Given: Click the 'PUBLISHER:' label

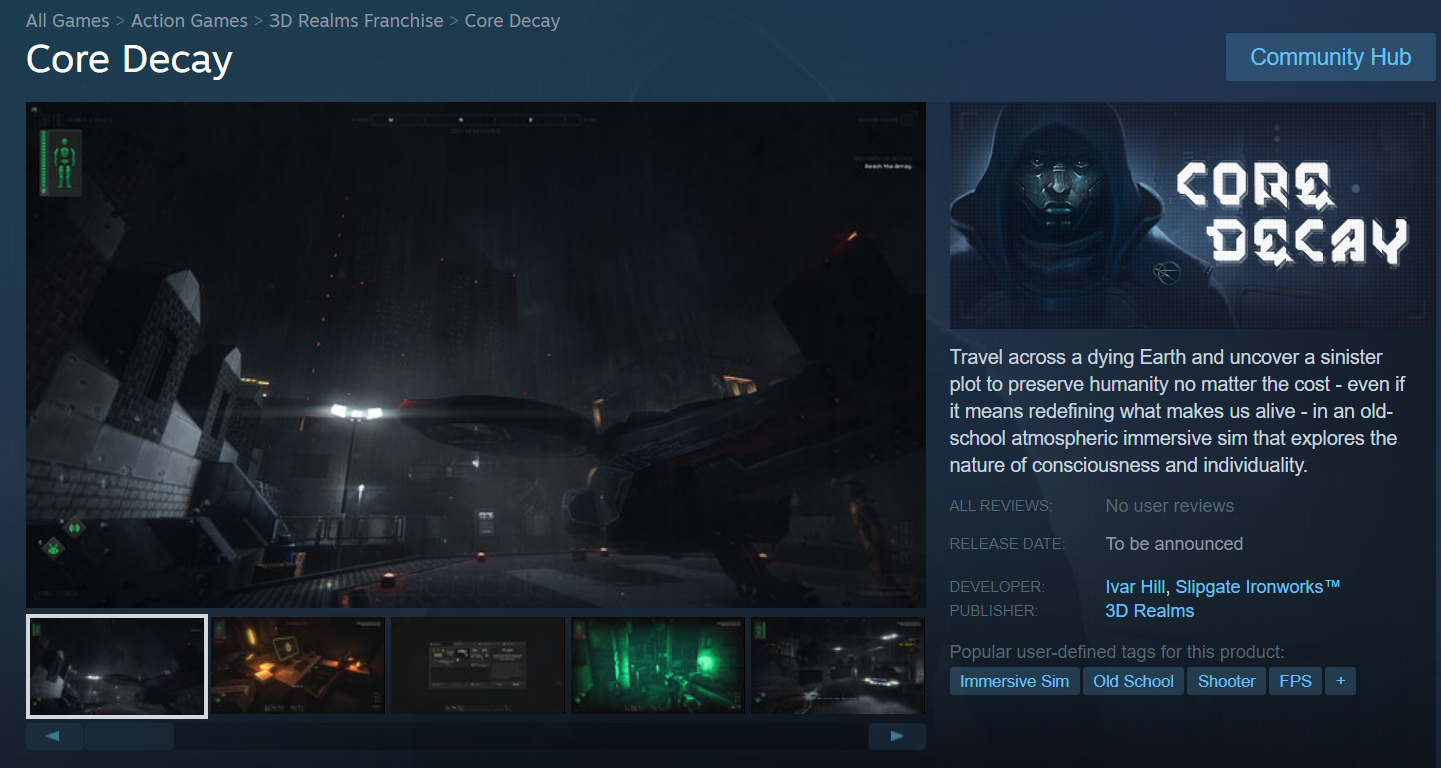Looking at the screenshot, I should point(994,611).
